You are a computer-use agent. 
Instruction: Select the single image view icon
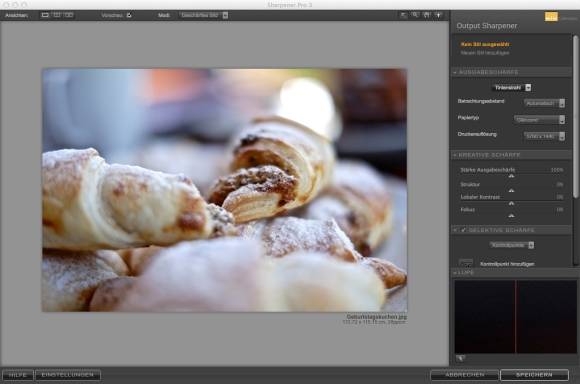click(45, 15)
